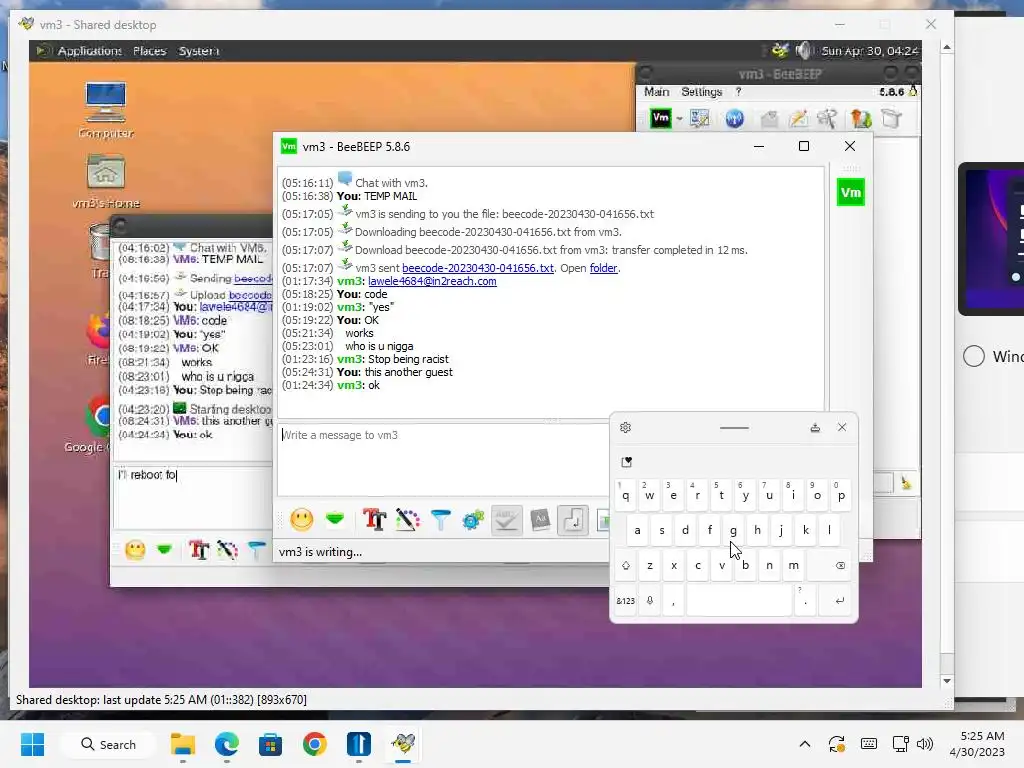The image size is (1024, 768).
Task: Tap the microphone dictation key
Action: pos(650,601)
